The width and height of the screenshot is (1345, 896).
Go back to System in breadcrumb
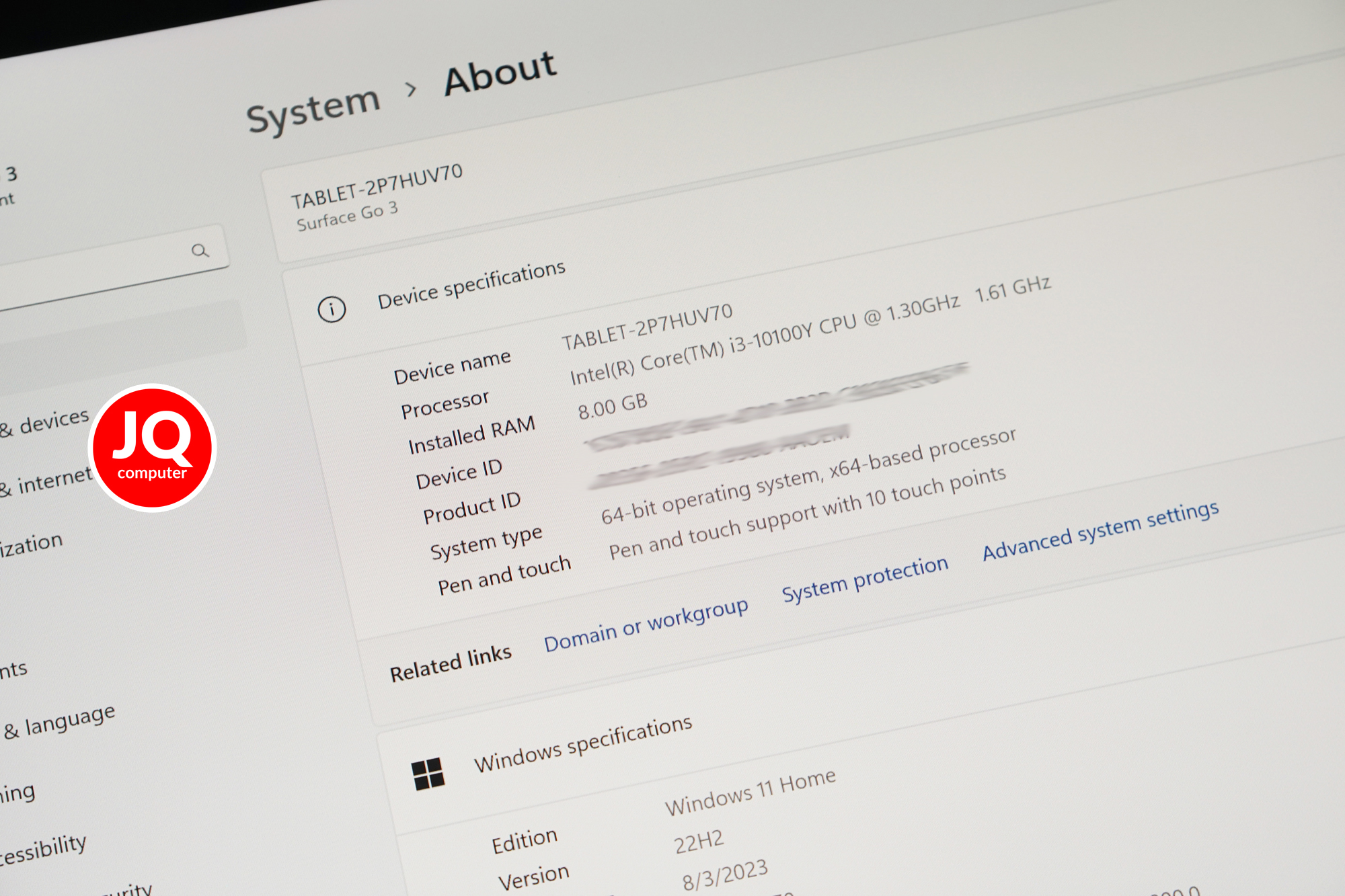313,110
